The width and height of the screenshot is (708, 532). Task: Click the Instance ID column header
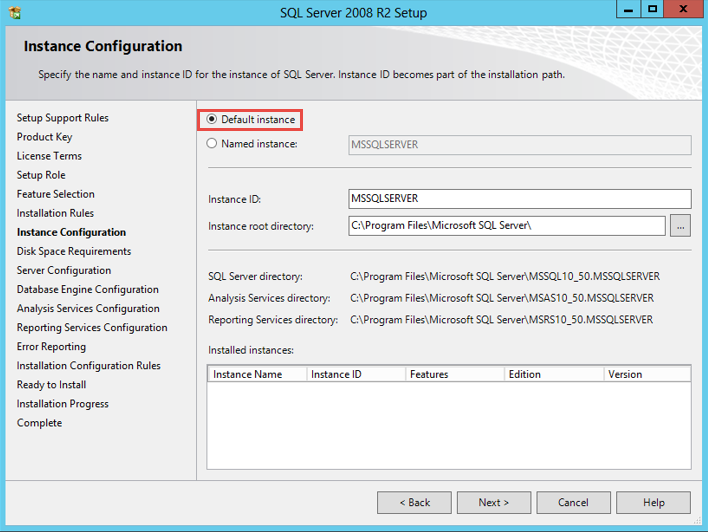[355, 374]
